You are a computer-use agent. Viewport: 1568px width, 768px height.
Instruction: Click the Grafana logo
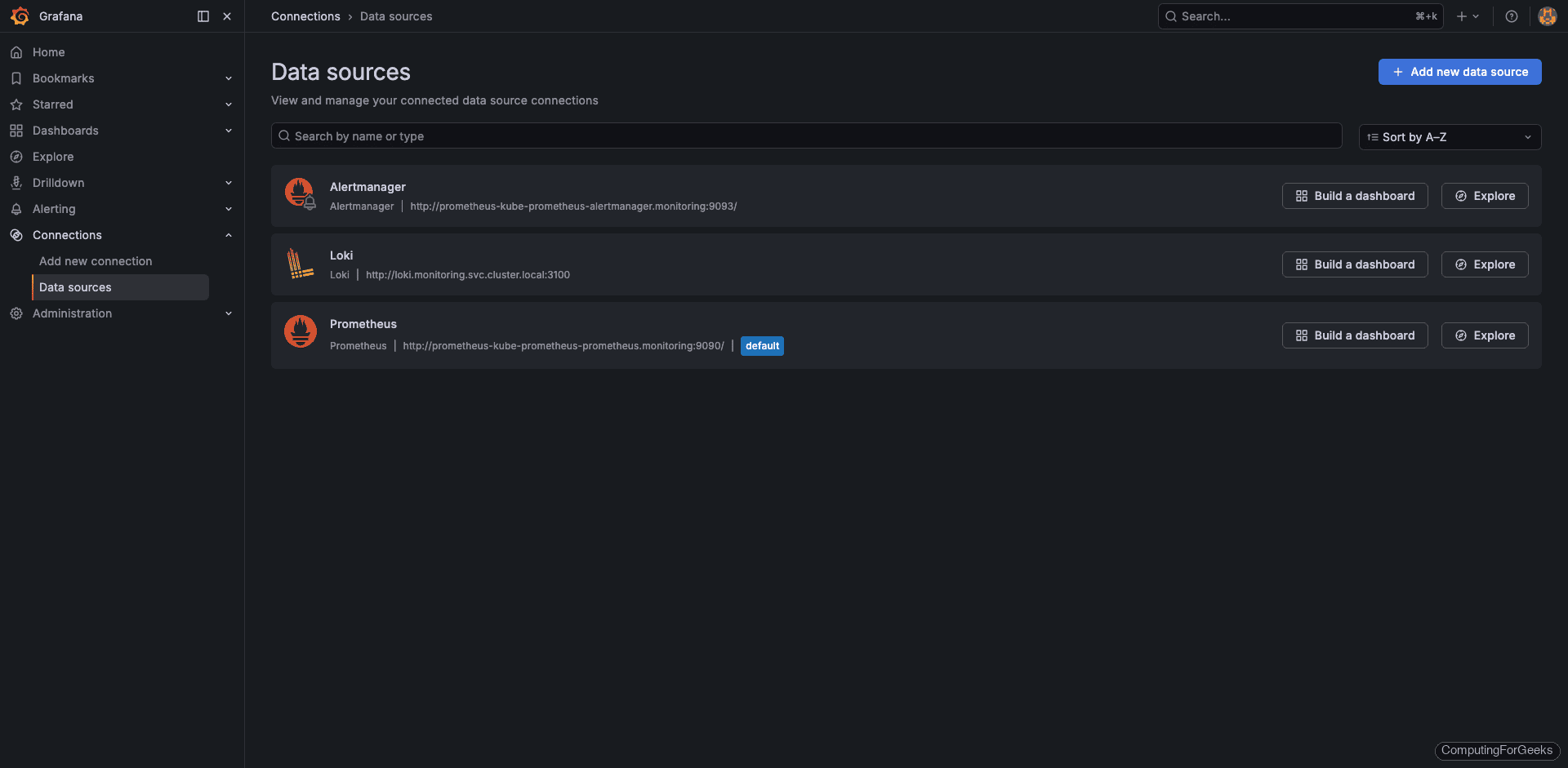20,16
